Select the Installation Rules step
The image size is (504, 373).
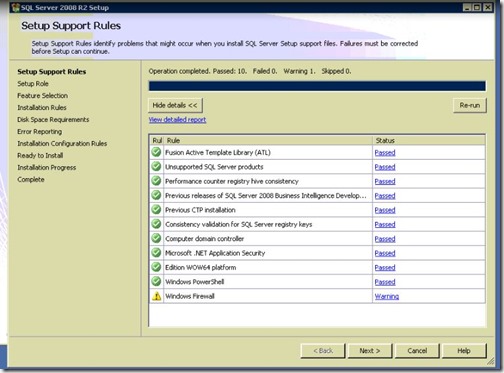42,108
